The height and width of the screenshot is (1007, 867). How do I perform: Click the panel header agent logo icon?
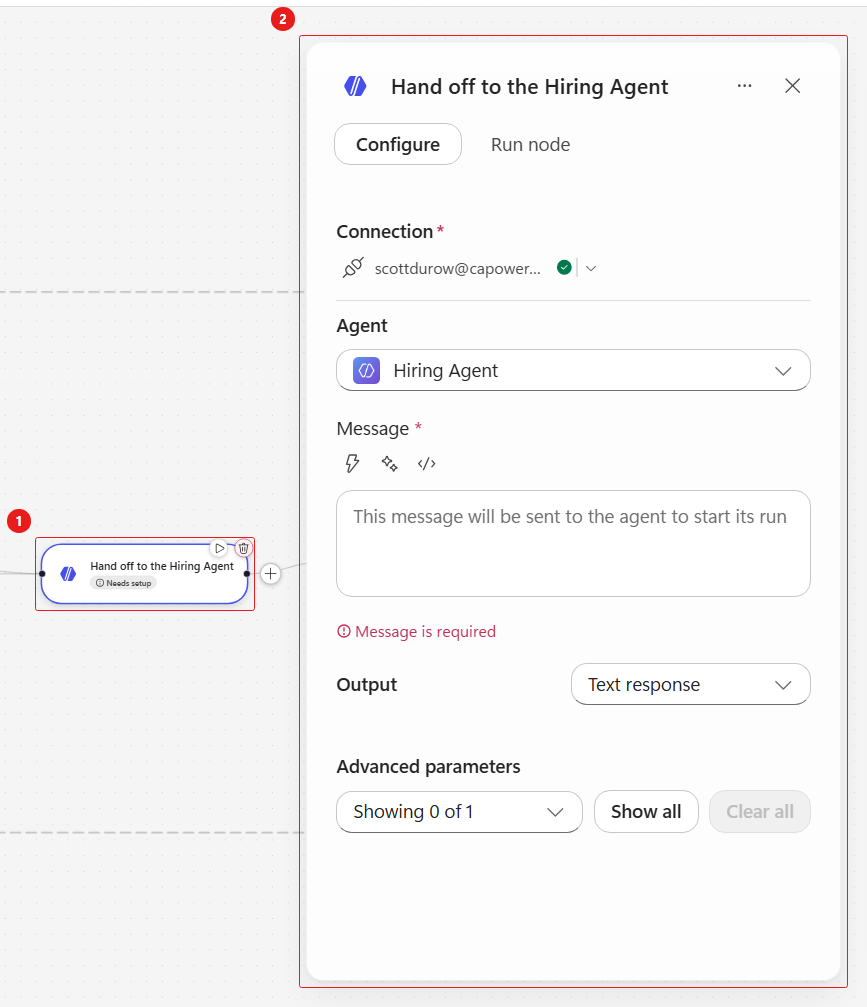click(x=355, y=85)
